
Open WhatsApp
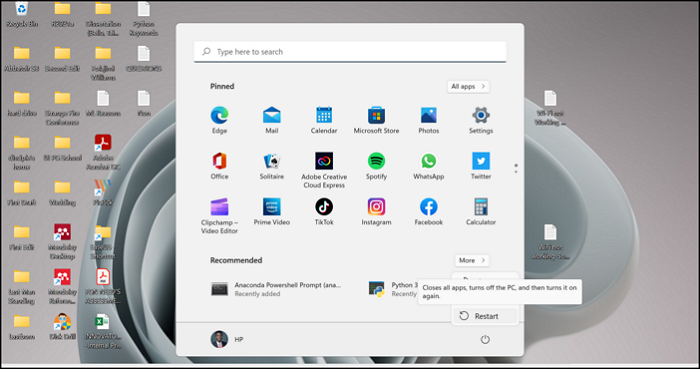click(x=429, y=166)
